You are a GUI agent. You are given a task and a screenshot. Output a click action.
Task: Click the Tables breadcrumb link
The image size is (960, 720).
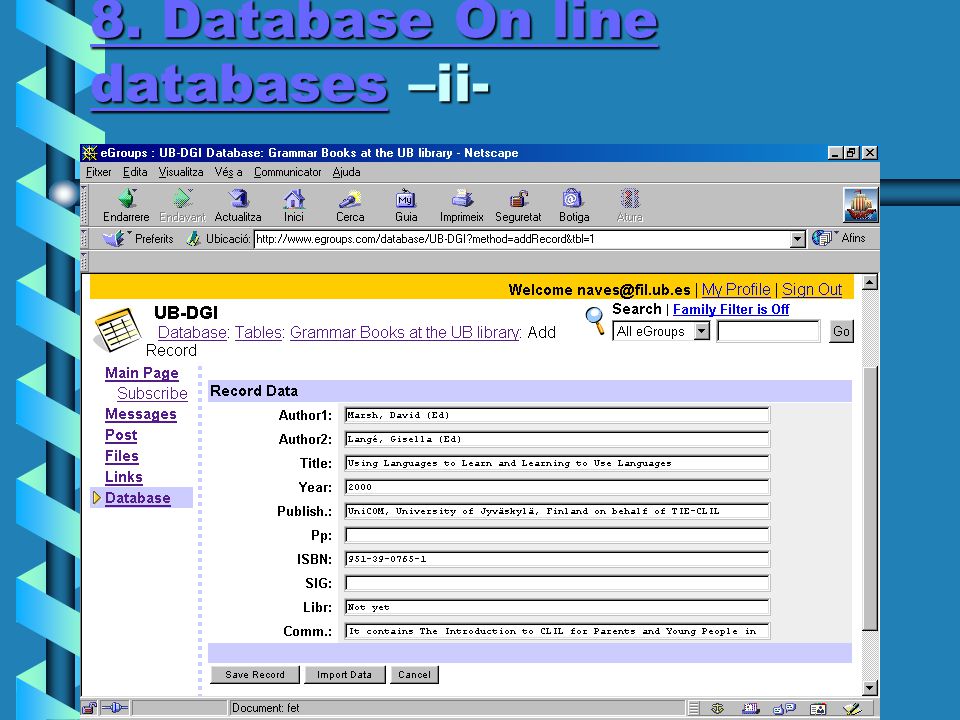point(259,332)
